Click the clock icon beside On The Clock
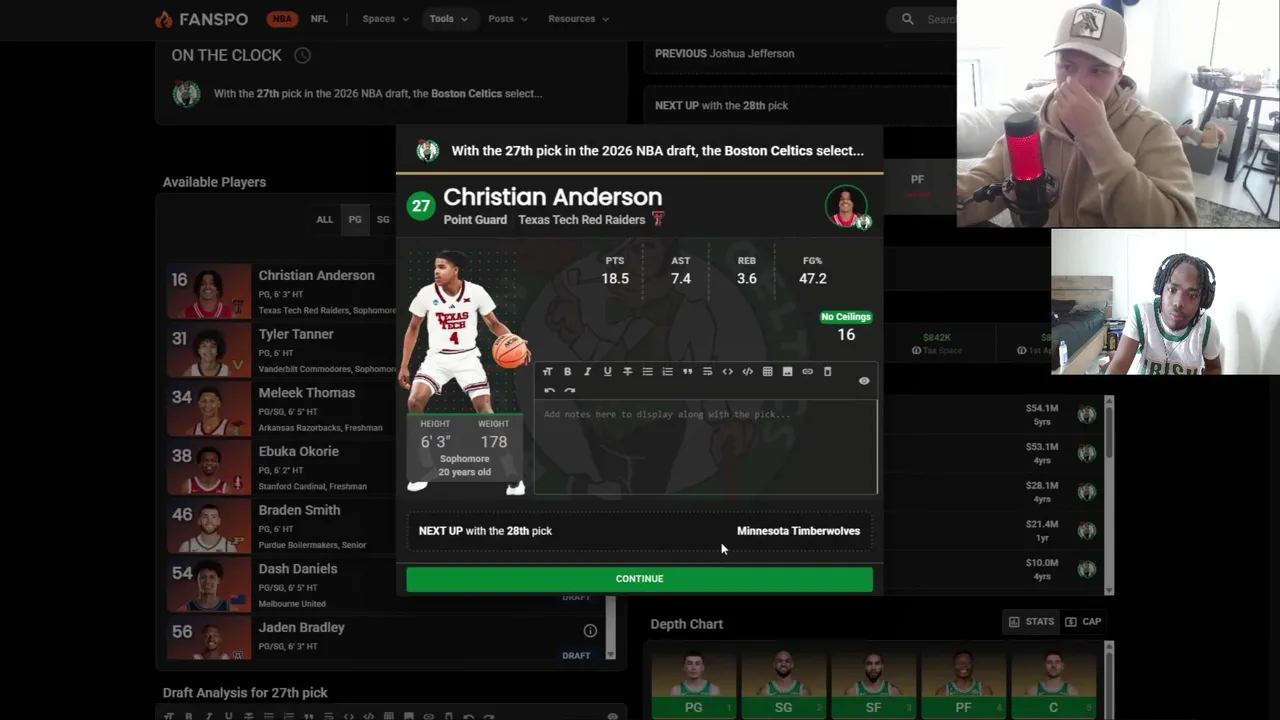This screenshot has height=720, width=1280. pos(302,56)
